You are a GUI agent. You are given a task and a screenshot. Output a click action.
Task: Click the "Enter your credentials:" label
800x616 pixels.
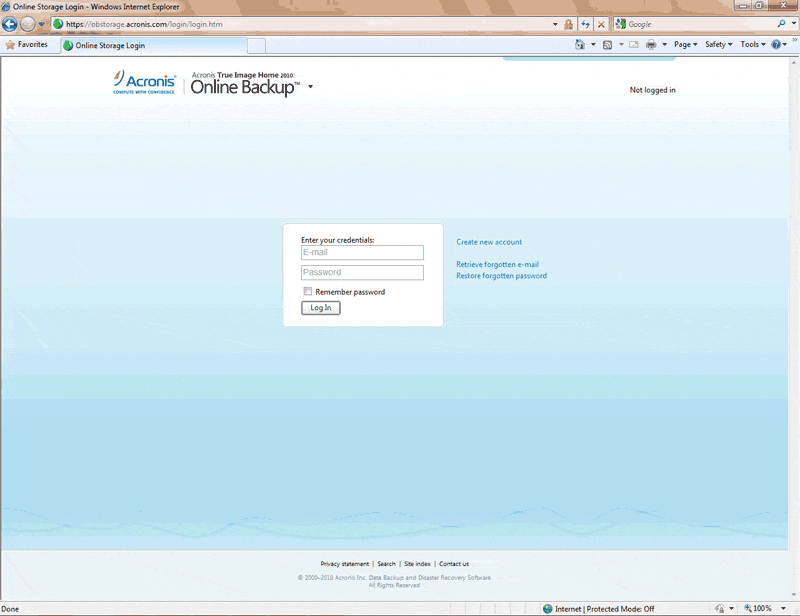[337, 240]
